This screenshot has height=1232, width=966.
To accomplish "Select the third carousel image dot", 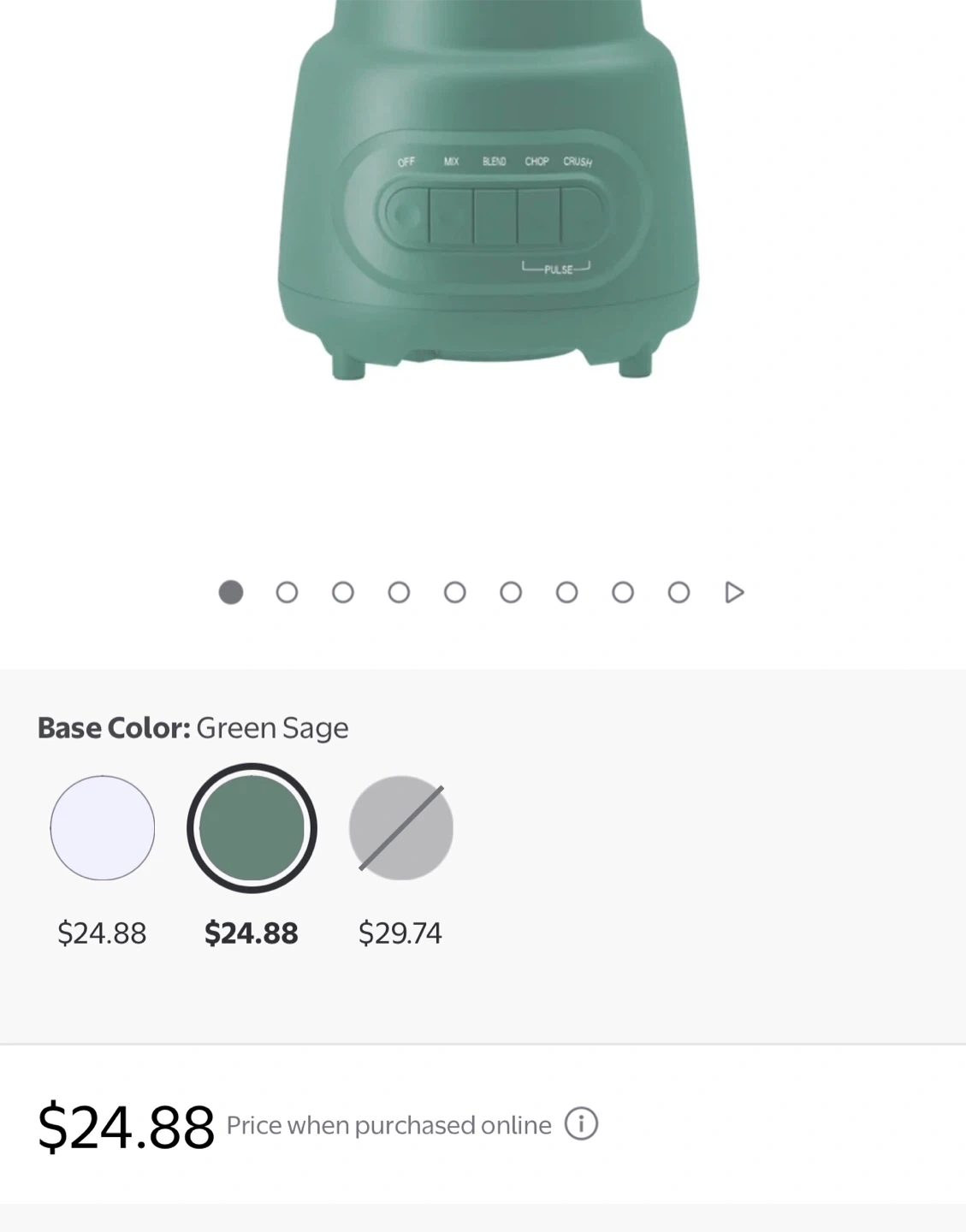I will (343, 592).
